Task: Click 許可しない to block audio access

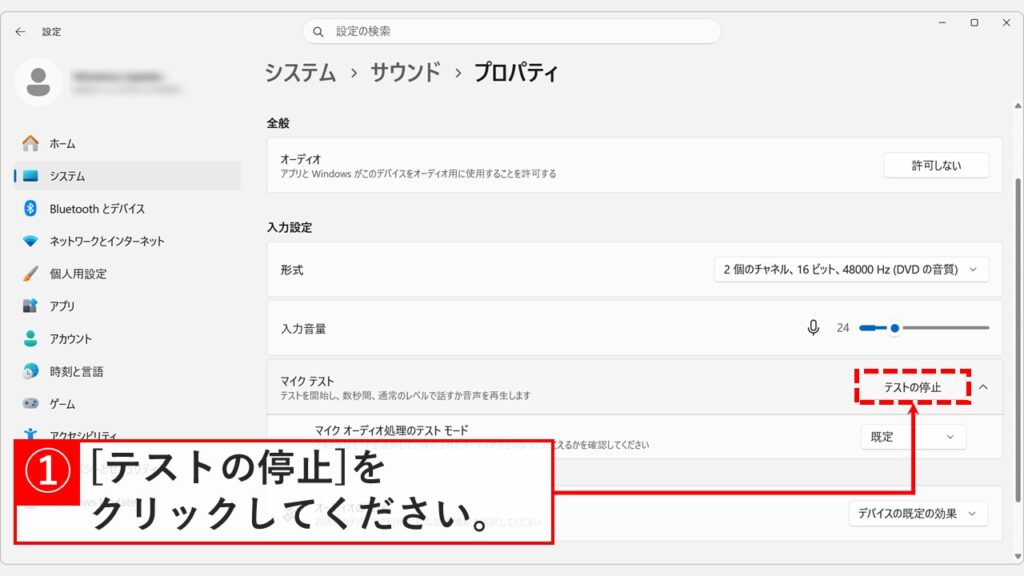Action: click(x=936, y=165)
